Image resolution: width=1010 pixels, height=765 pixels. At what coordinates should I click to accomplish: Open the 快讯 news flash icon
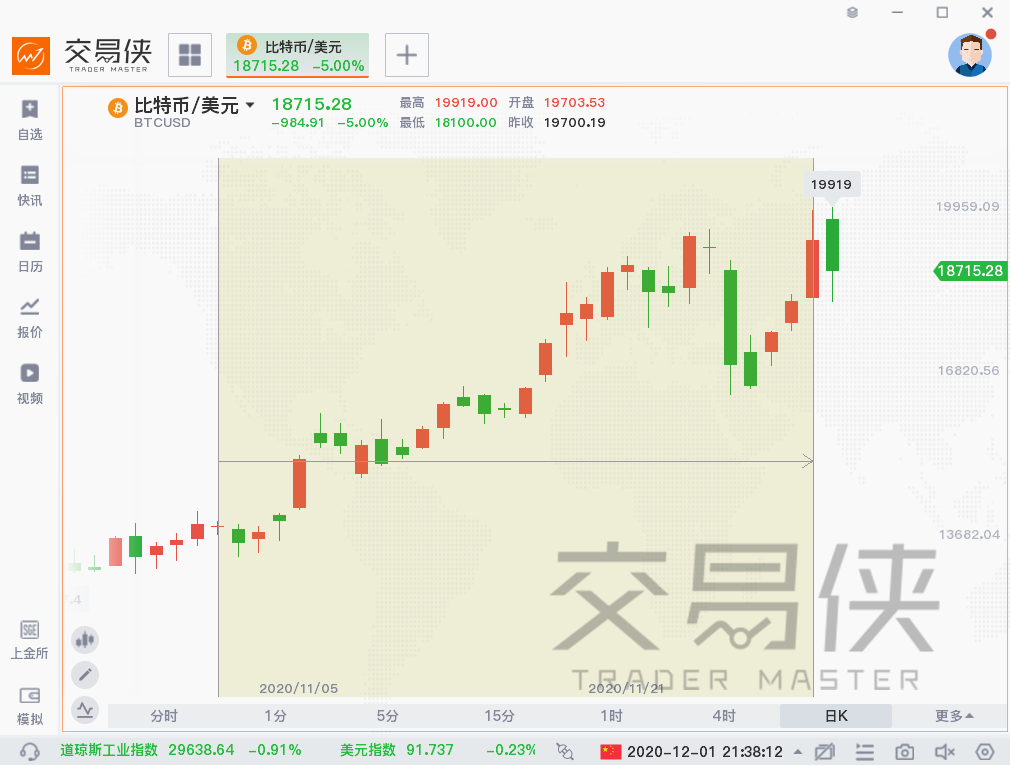(30, 186)
